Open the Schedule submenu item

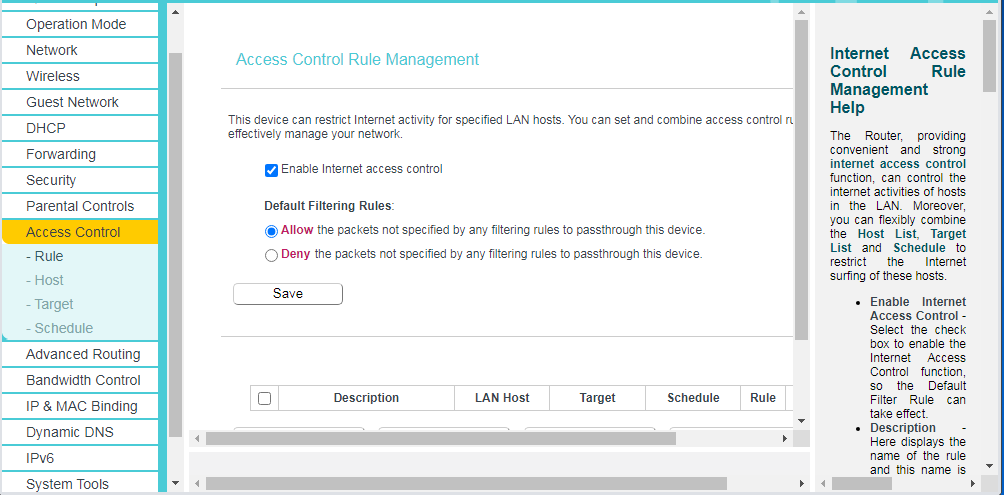point(59,328)
